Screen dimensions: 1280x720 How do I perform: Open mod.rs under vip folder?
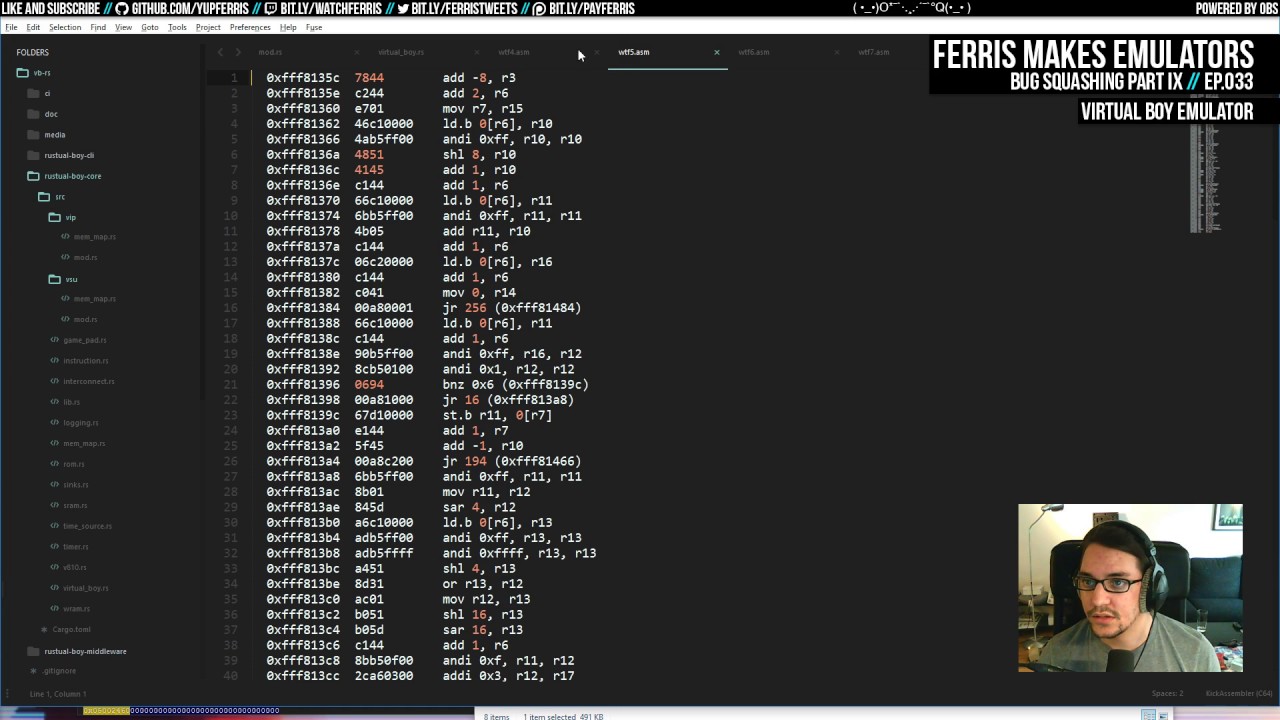click(85, 257)
